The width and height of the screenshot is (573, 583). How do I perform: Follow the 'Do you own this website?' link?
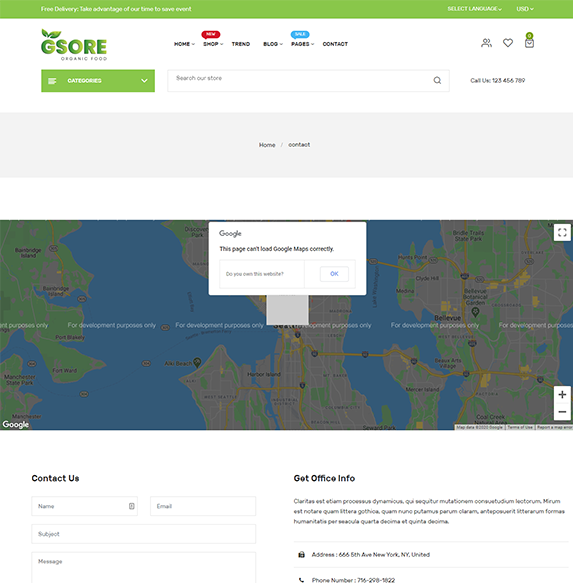tap(255, 274)
